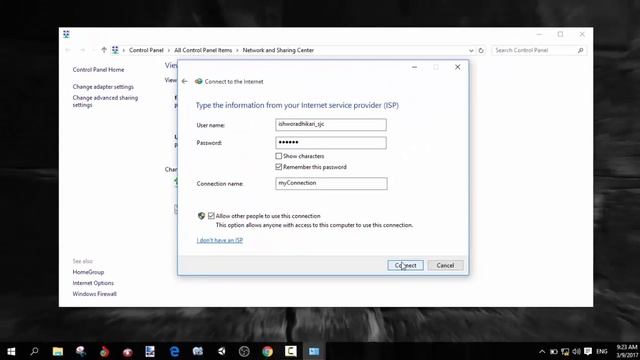Image resolution: width=640 pixels, height=360 pixels.
Task: Open File Explorer from the taskbar
Action: pos(58,351)
